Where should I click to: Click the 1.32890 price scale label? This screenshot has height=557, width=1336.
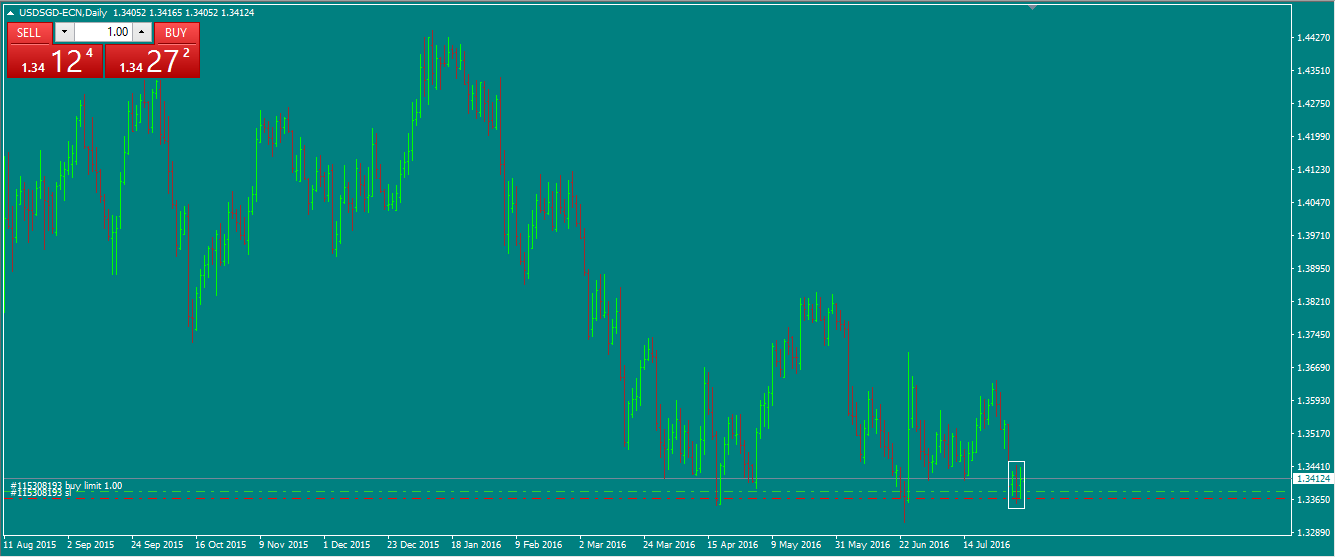pyautogui.click(x=1313, y=533)
